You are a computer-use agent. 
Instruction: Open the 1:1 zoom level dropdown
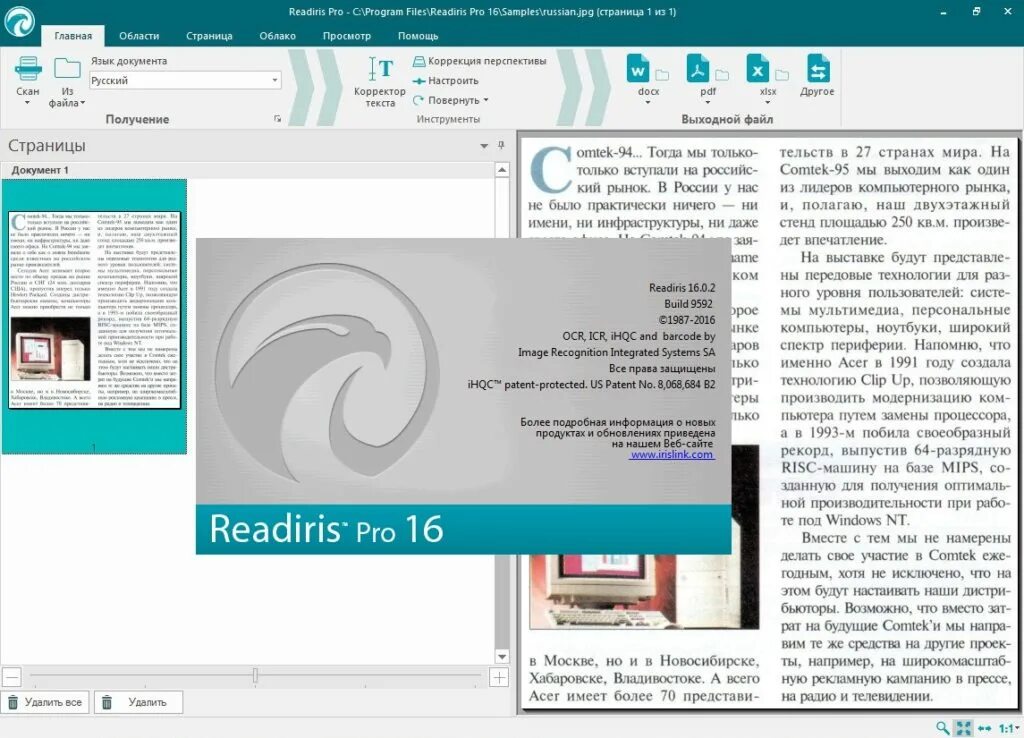tap(1009, 728)
